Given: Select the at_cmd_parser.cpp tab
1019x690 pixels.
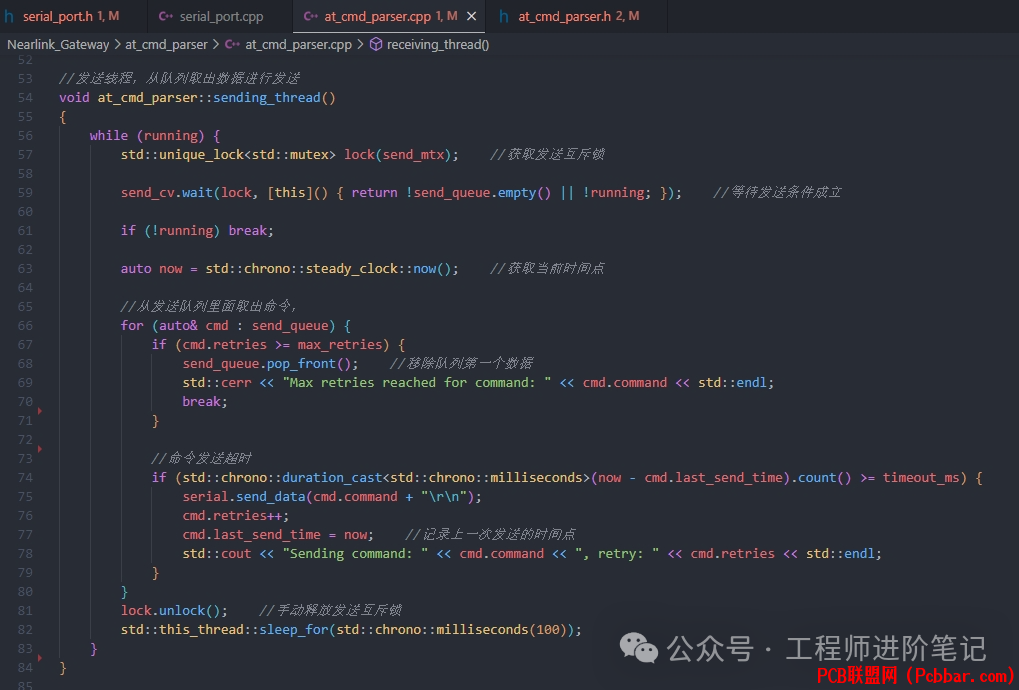Looking at the screenshot, I should [x=390, y=16].
